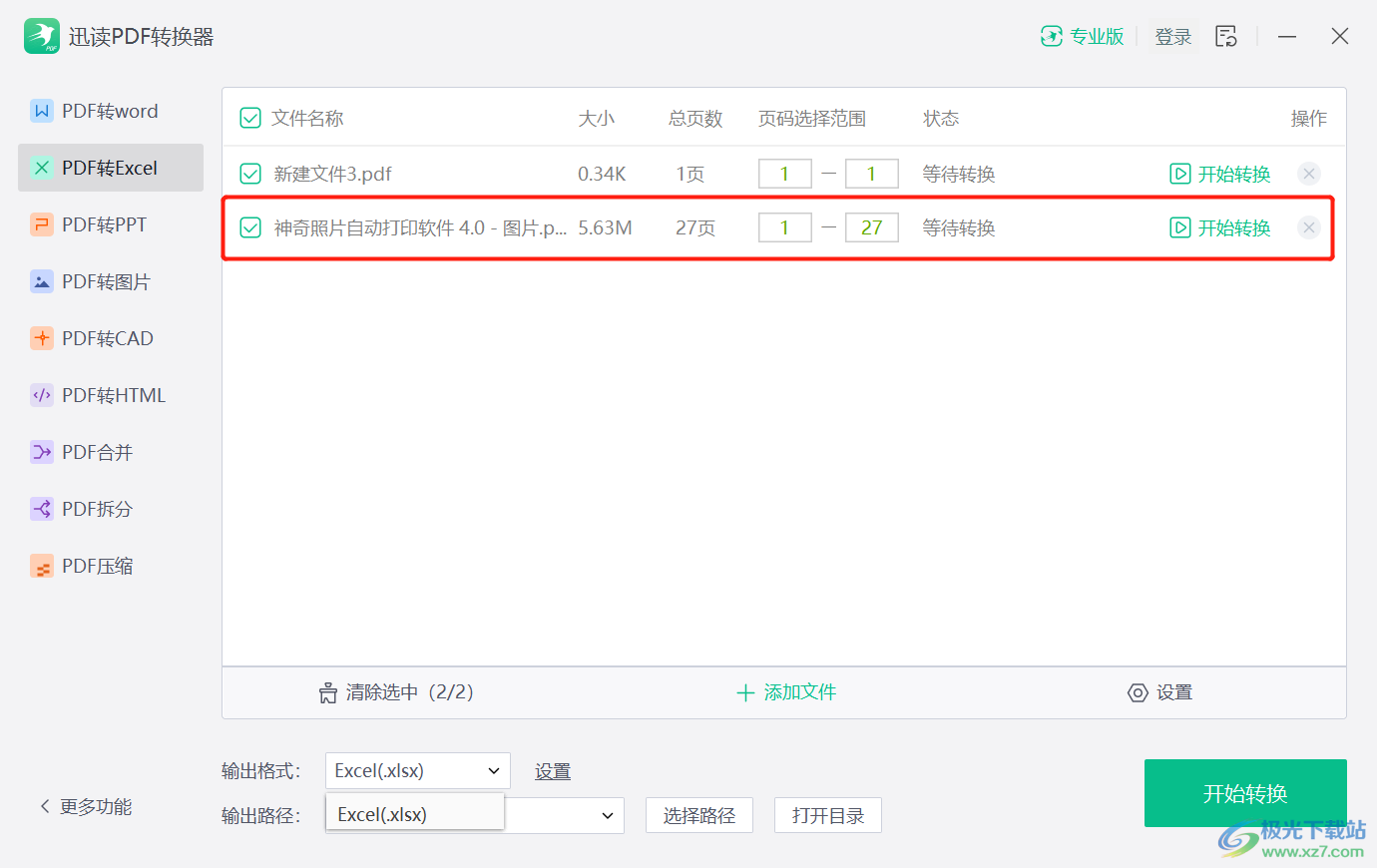The height and width of the screenshot is (868, 1377).
Task: Open the feedback document icon in title bar
Action: pyautogui.click(x=1226, y=36)
